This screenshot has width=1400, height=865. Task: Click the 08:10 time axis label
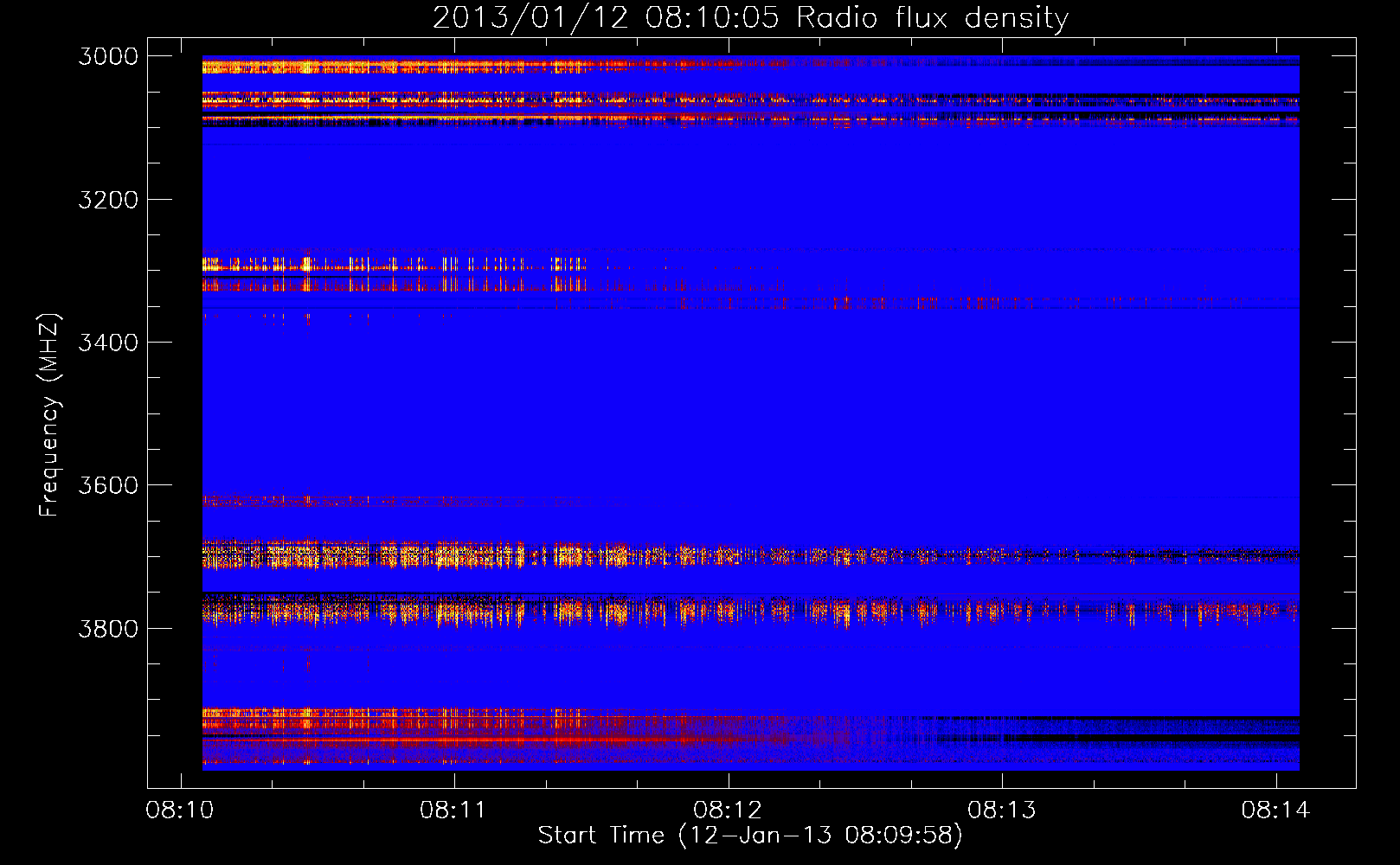pos(180,811)
